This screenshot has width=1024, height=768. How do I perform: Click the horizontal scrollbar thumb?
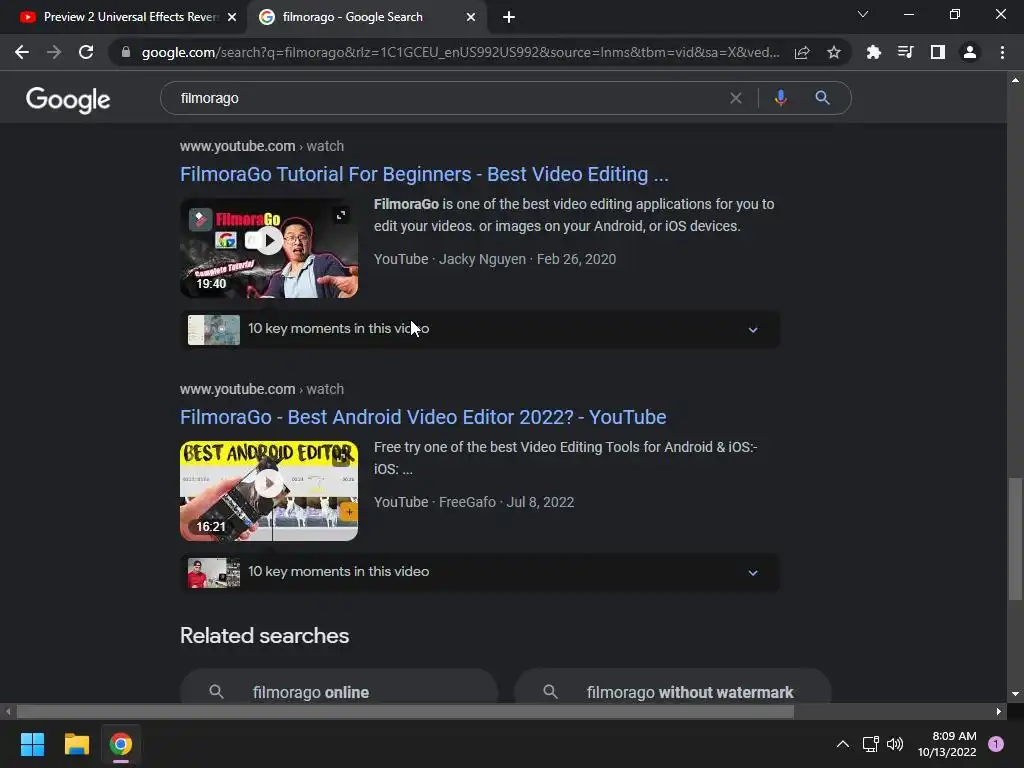(405, 712)
